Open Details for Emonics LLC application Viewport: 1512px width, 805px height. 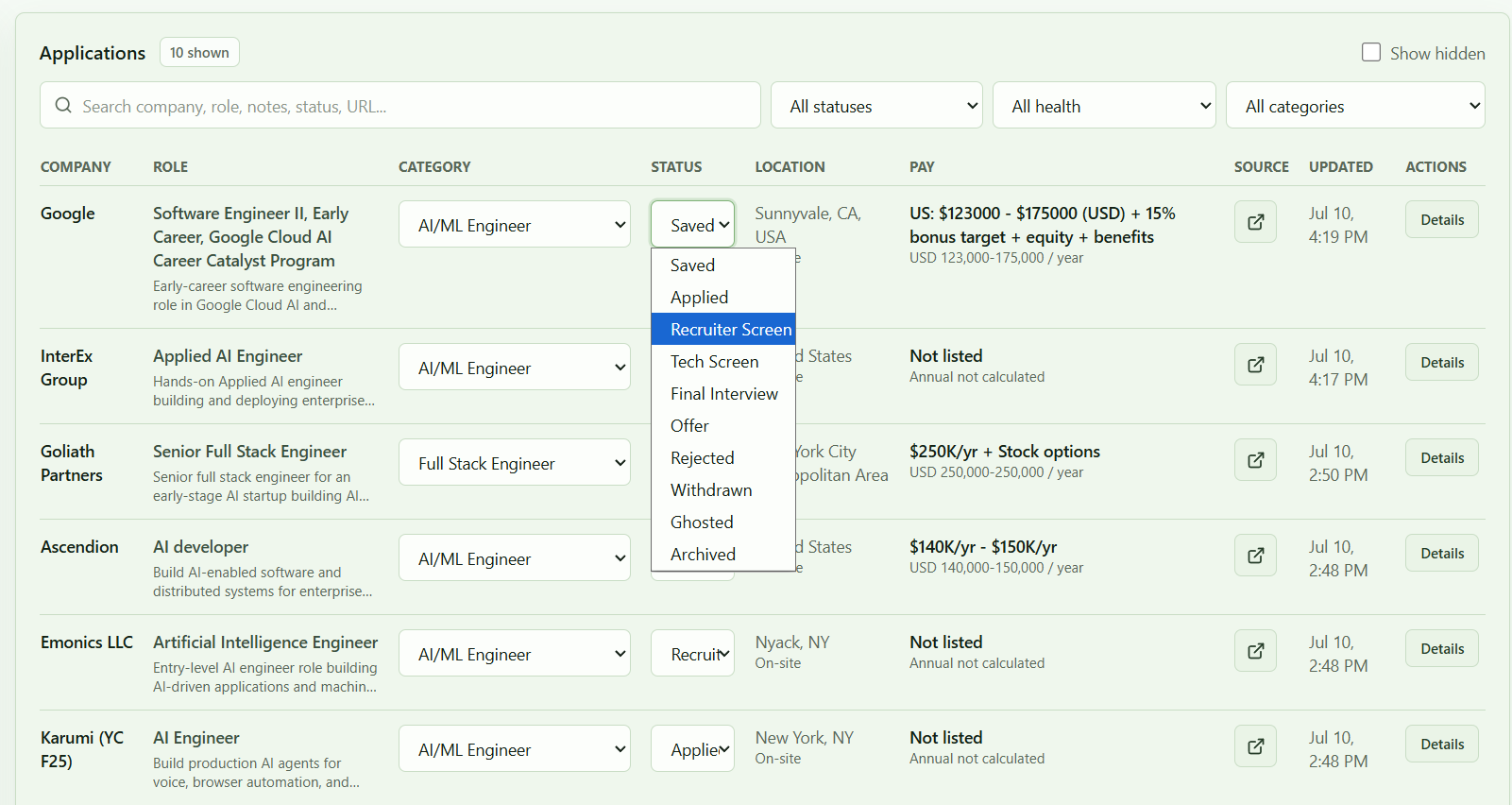[1441, 648]
